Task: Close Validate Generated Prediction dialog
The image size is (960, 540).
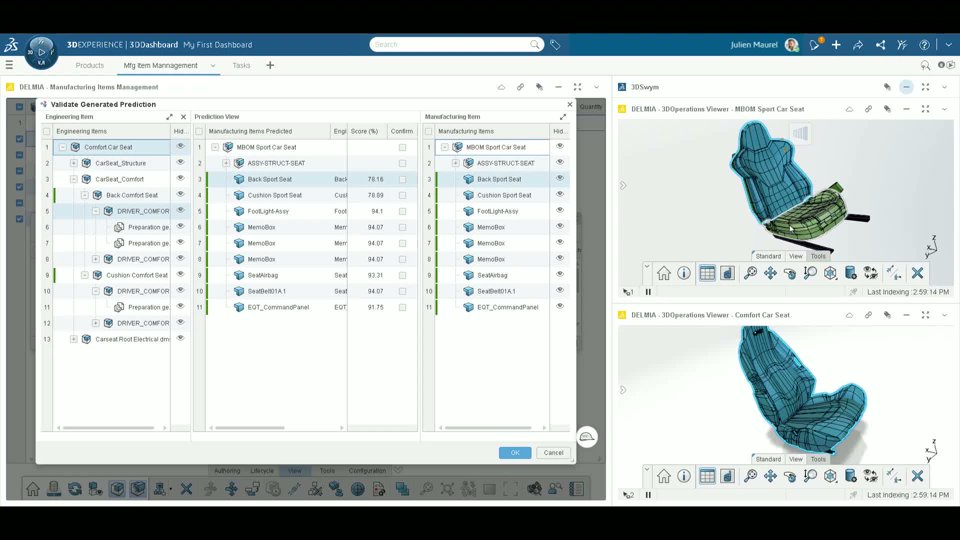Action: 569,104
